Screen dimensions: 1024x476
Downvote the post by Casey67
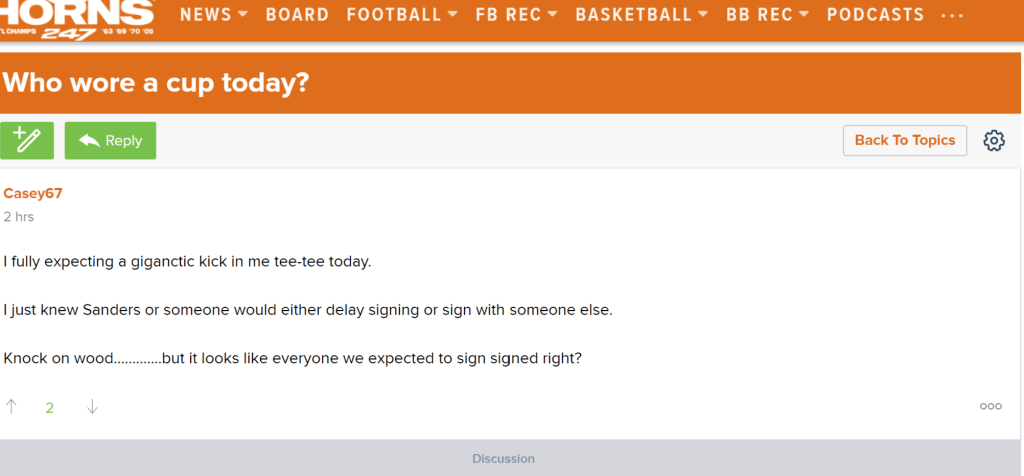pos(92,406)
